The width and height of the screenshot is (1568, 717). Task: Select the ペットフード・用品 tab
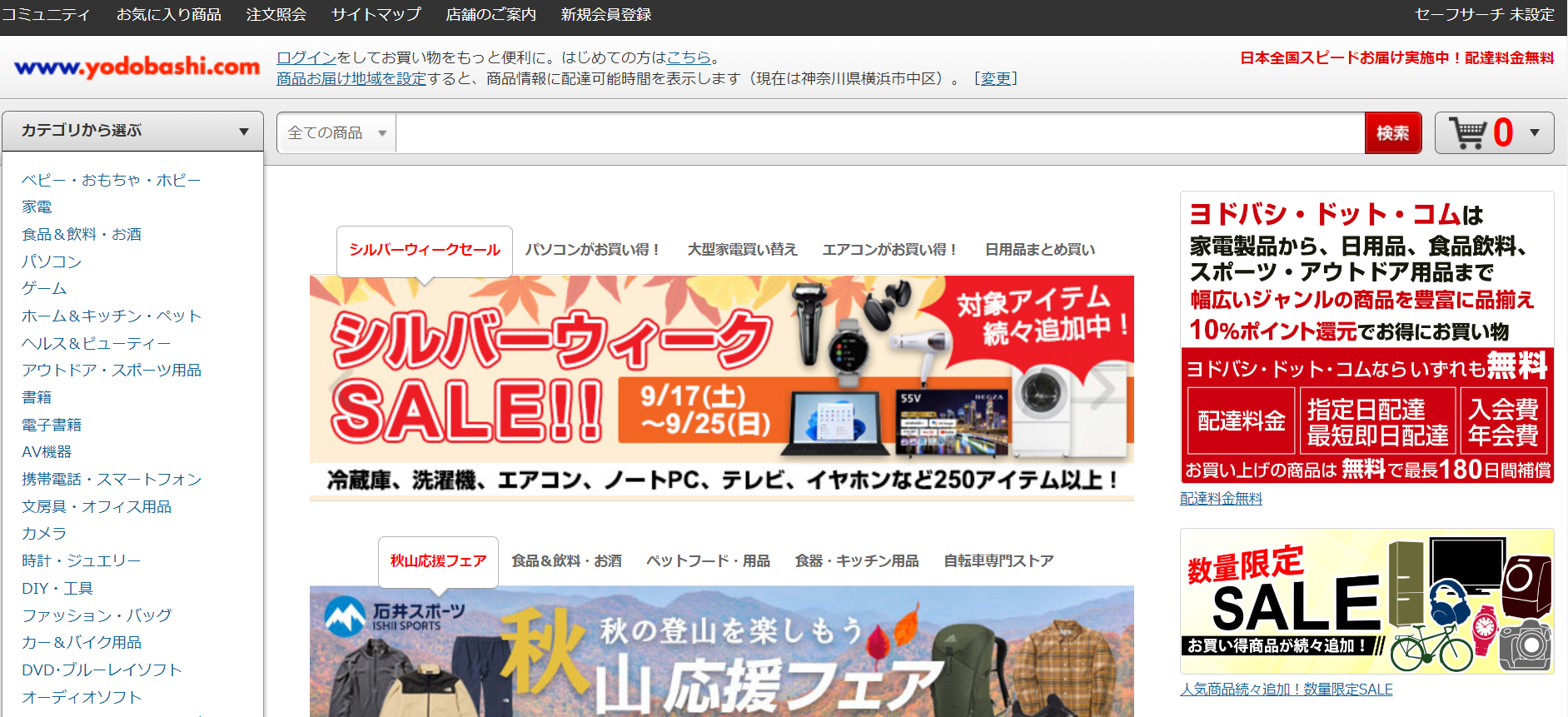(708, 561)
